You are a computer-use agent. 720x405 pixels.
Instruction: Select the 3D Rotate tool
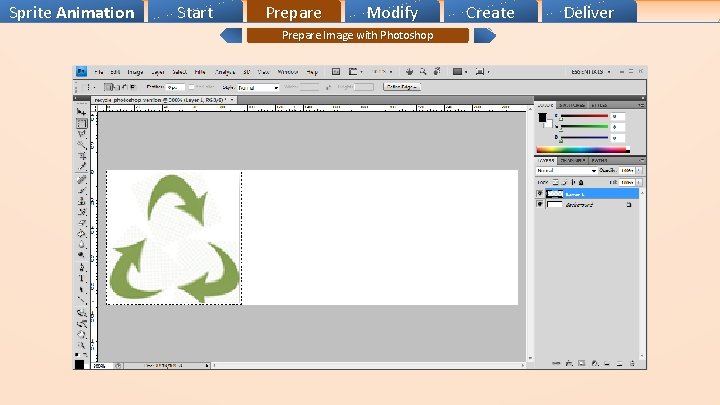pos(81,313)
